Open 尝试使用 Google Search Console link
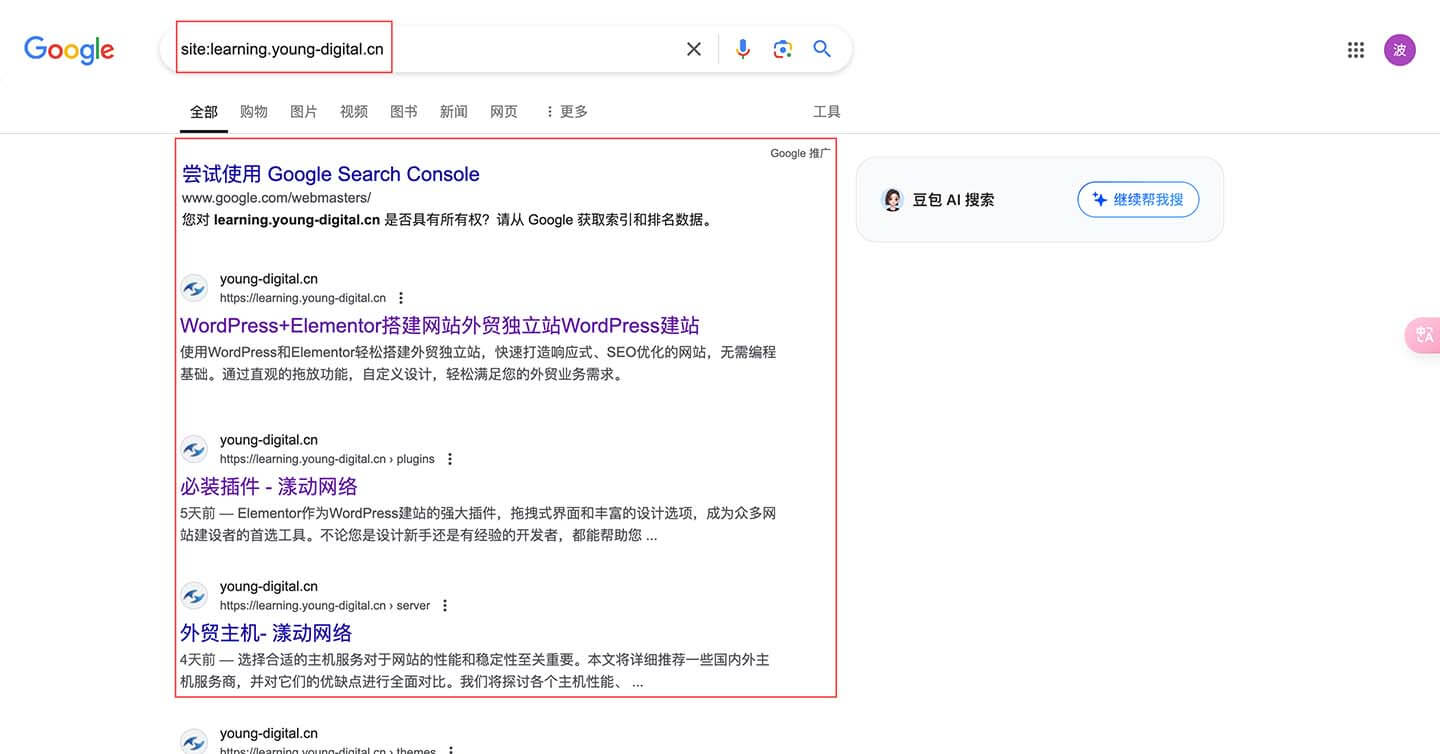The width and height of the screenshot is (1440, 754). pos(331,174)
